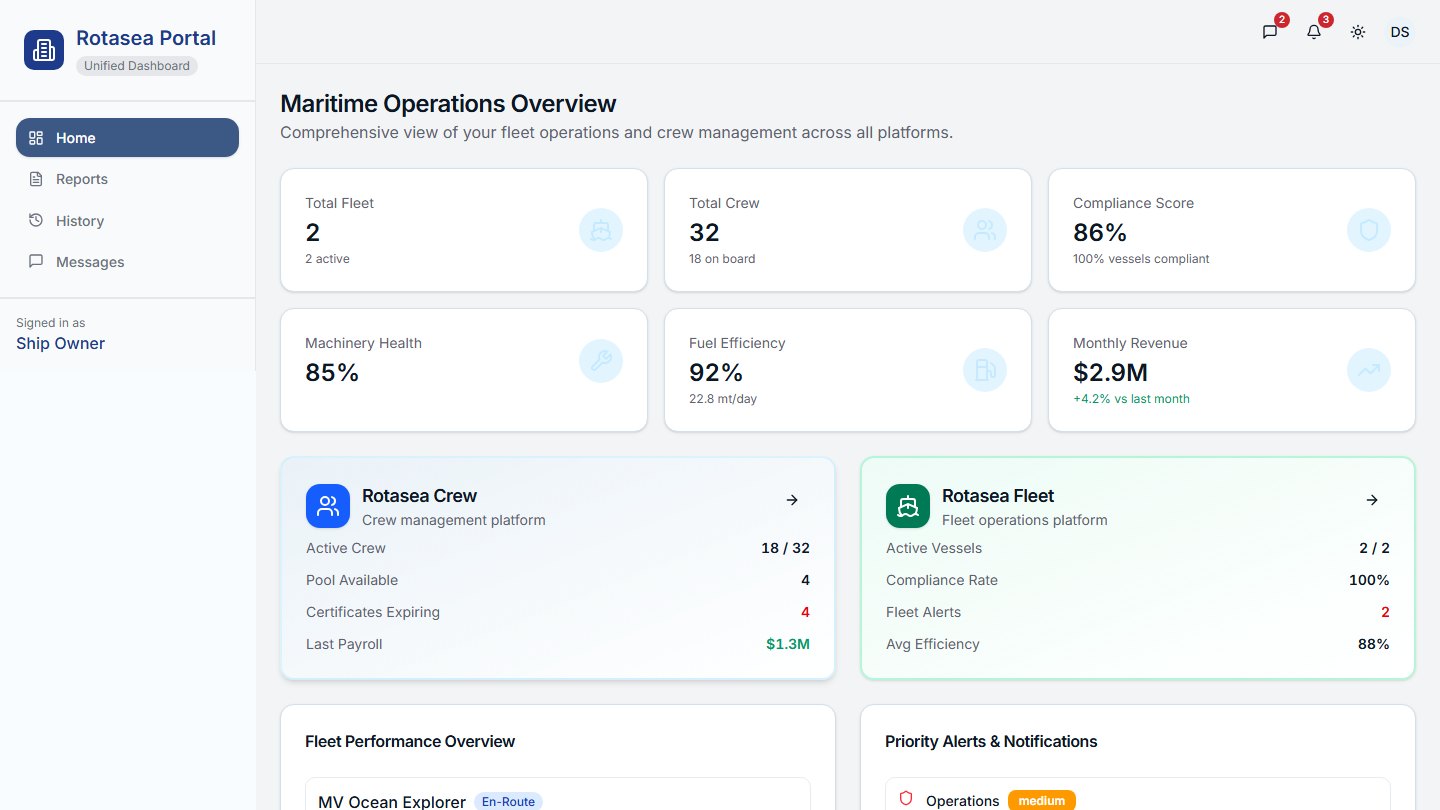This screenshot has width=1440, height=810.
Task: Click the +4.2% vs last month text
Action: pos(1131,399)
